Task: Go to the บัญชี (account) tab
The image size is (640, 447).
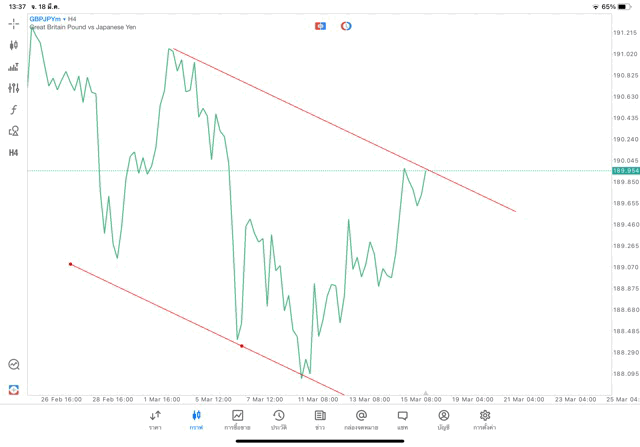Action: point(443,419)
